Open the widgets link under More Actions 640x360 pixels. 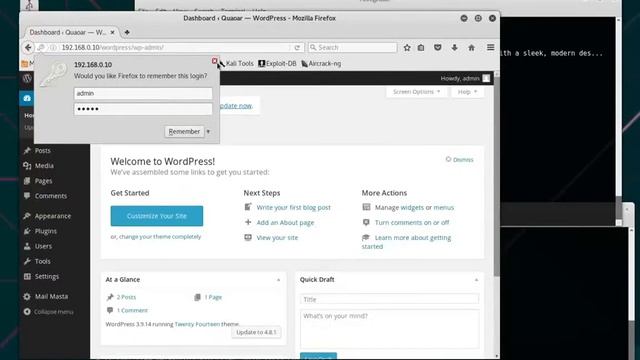412,207
